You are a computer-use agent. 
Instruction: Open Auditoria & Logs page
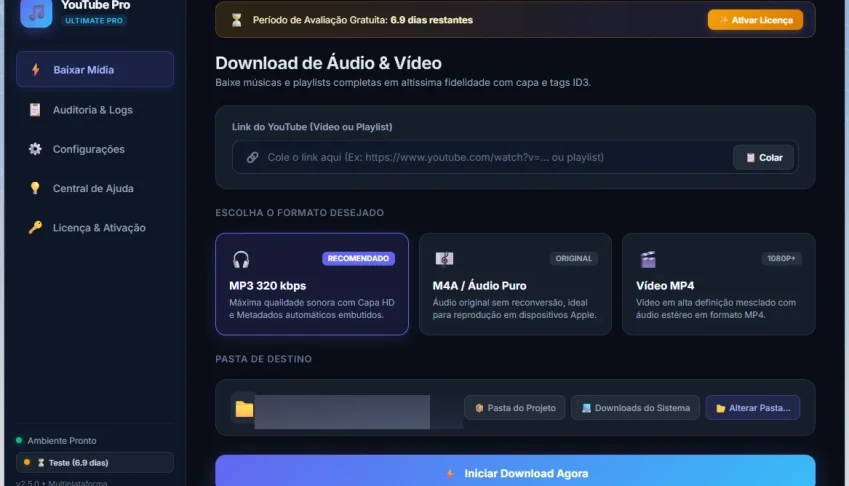[x=95, y=110]
